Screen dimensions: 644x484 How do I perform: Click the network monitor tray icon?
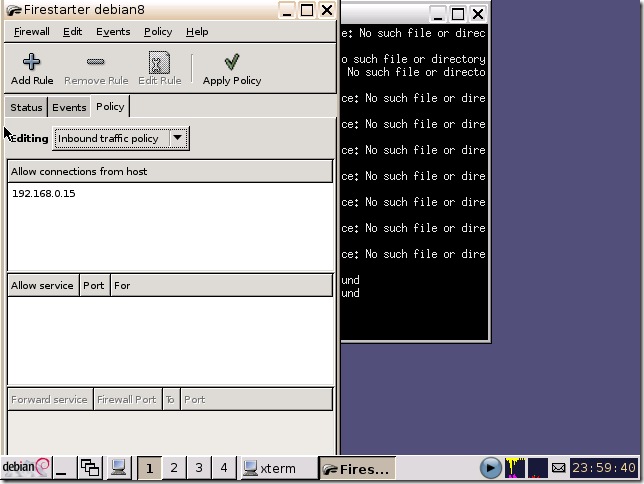538,468
